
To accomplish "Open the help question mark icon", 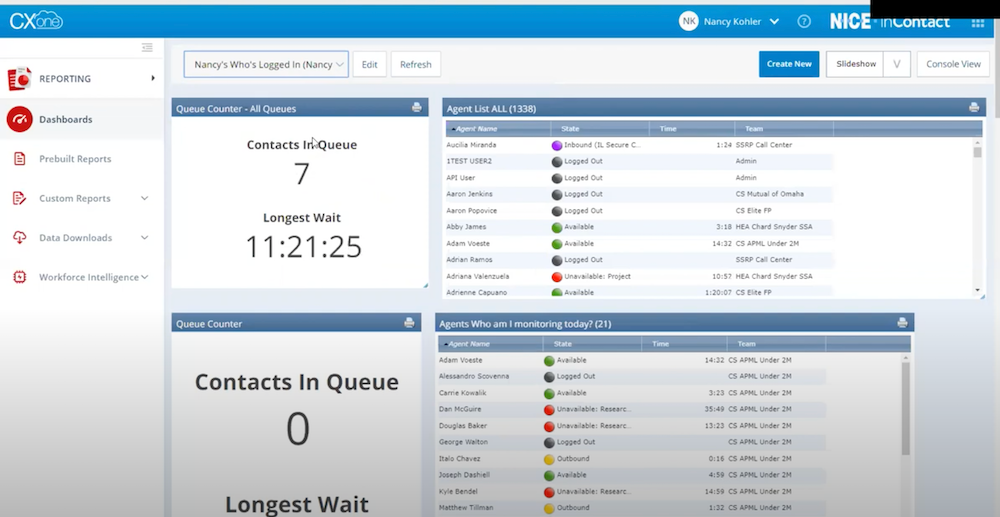I will (804, 22).
